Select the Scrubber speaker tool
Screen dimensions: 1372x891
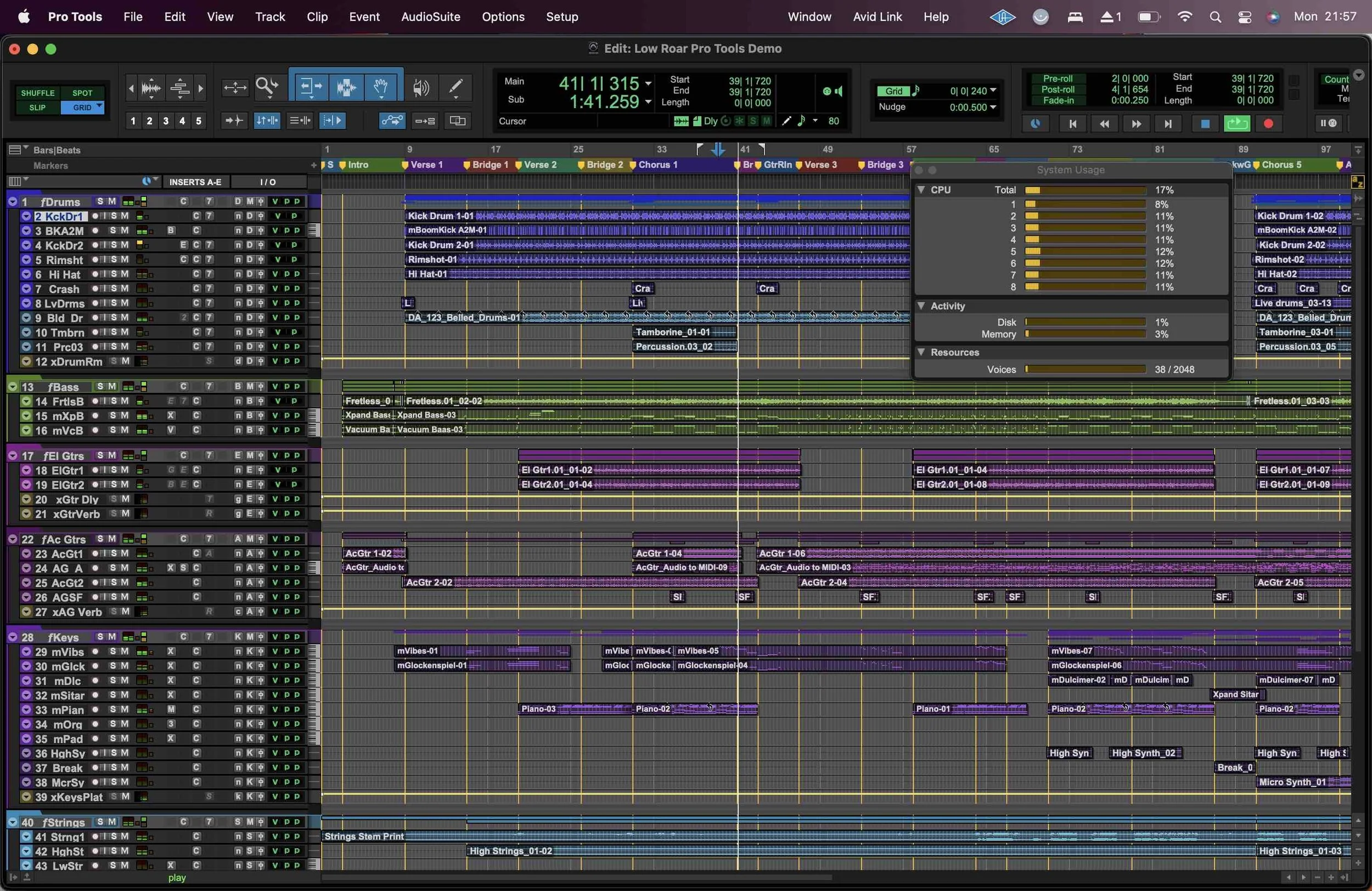click(420, 87)
